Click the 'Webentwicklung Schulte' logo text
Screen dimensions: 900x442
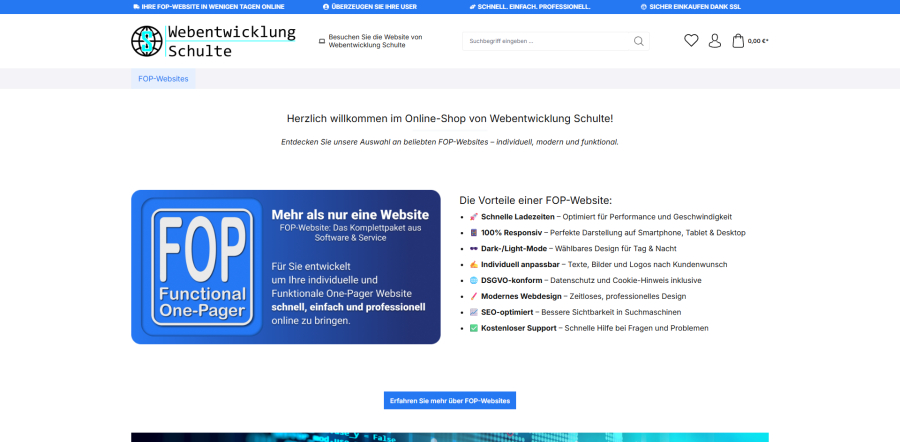[230, 41]
